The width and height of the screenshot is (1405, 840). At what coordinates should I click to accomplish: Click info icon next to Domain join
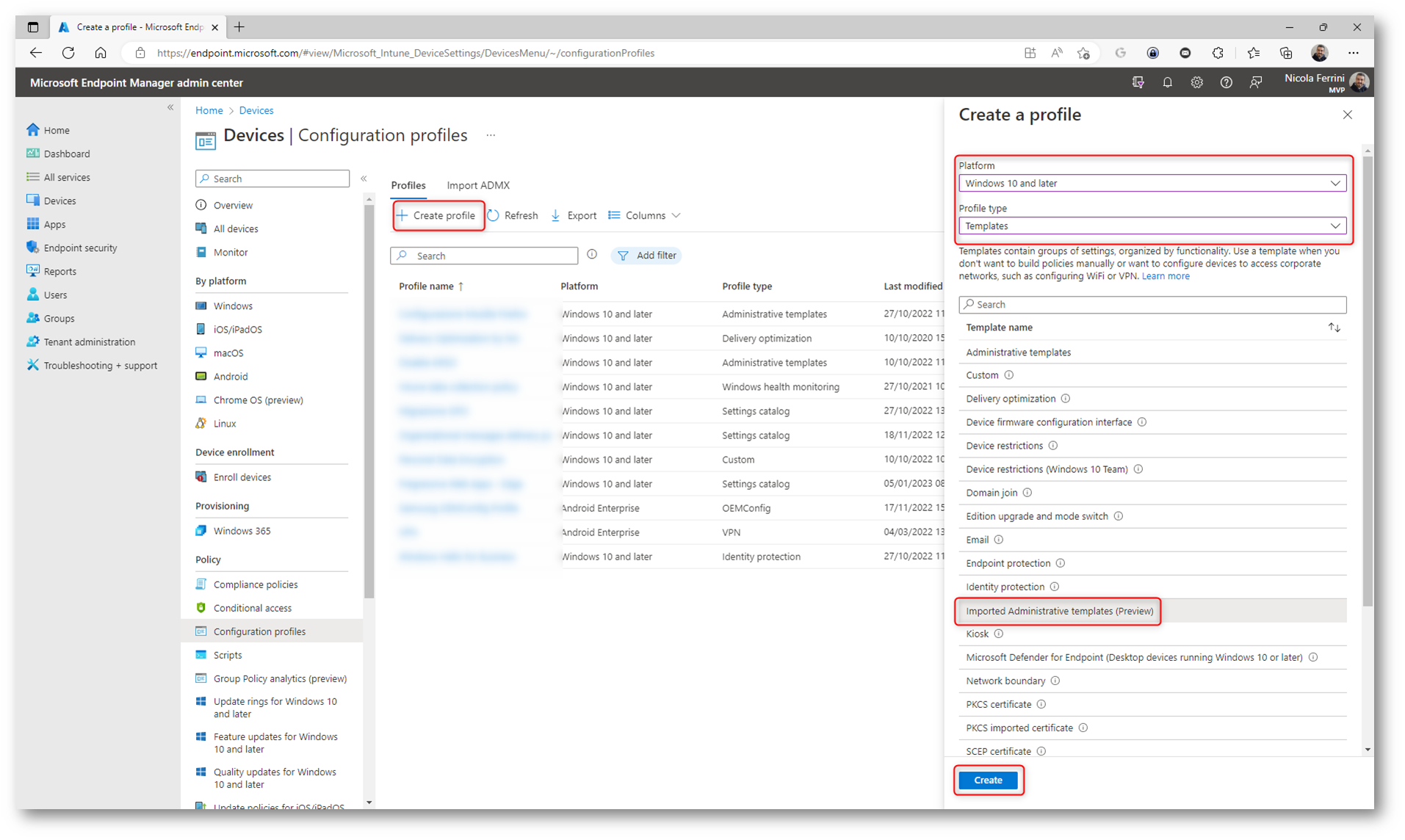tap(1027, 493)
